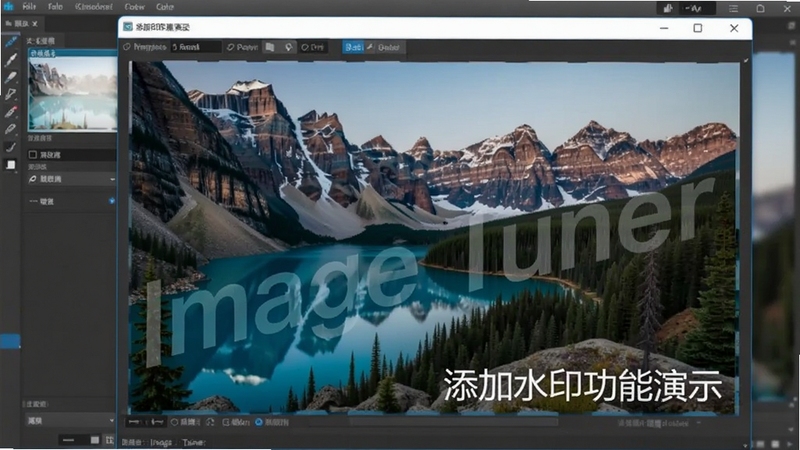Open the File menu
Viewport: 800px width, 450px height.
tap(29, 7)
